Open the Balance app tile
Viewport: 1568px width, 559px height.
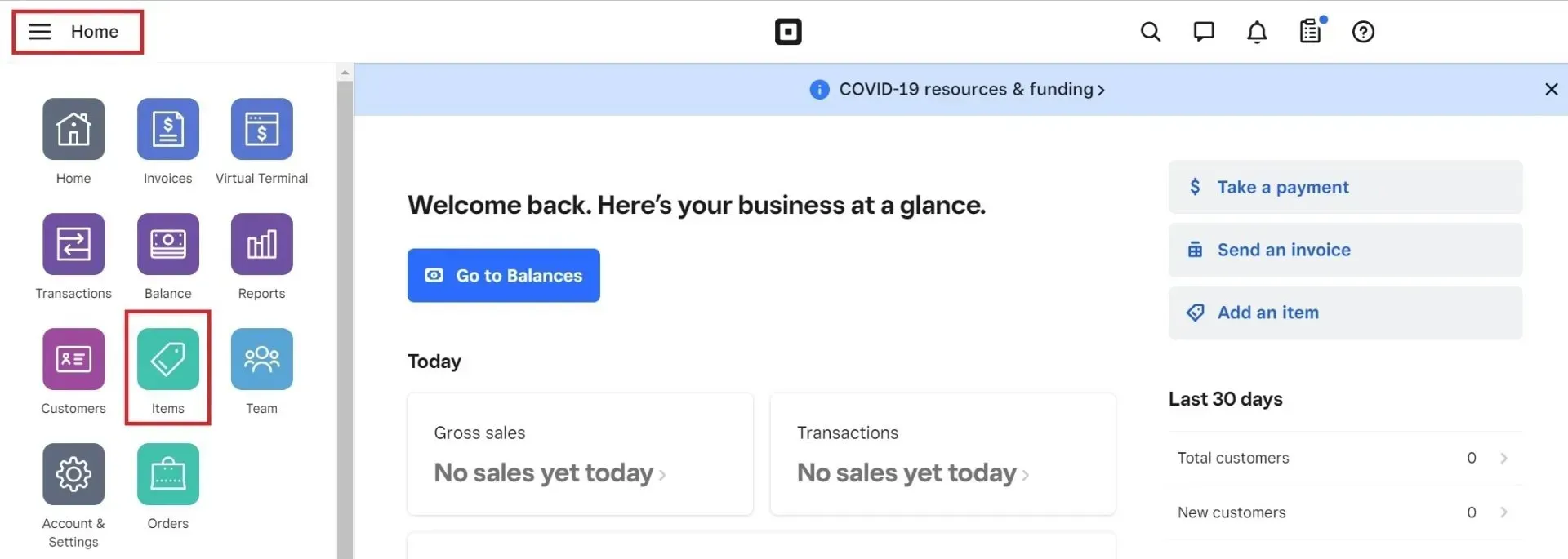pos(168,244)
